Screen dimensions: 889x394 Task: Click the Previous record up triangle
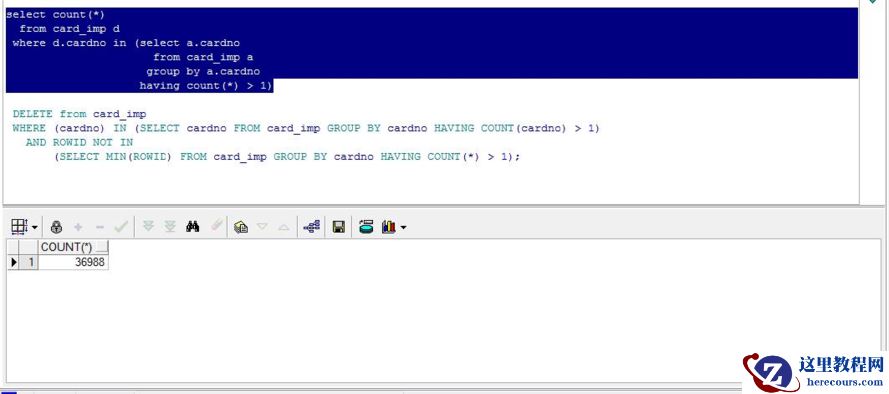coord(284,227)
